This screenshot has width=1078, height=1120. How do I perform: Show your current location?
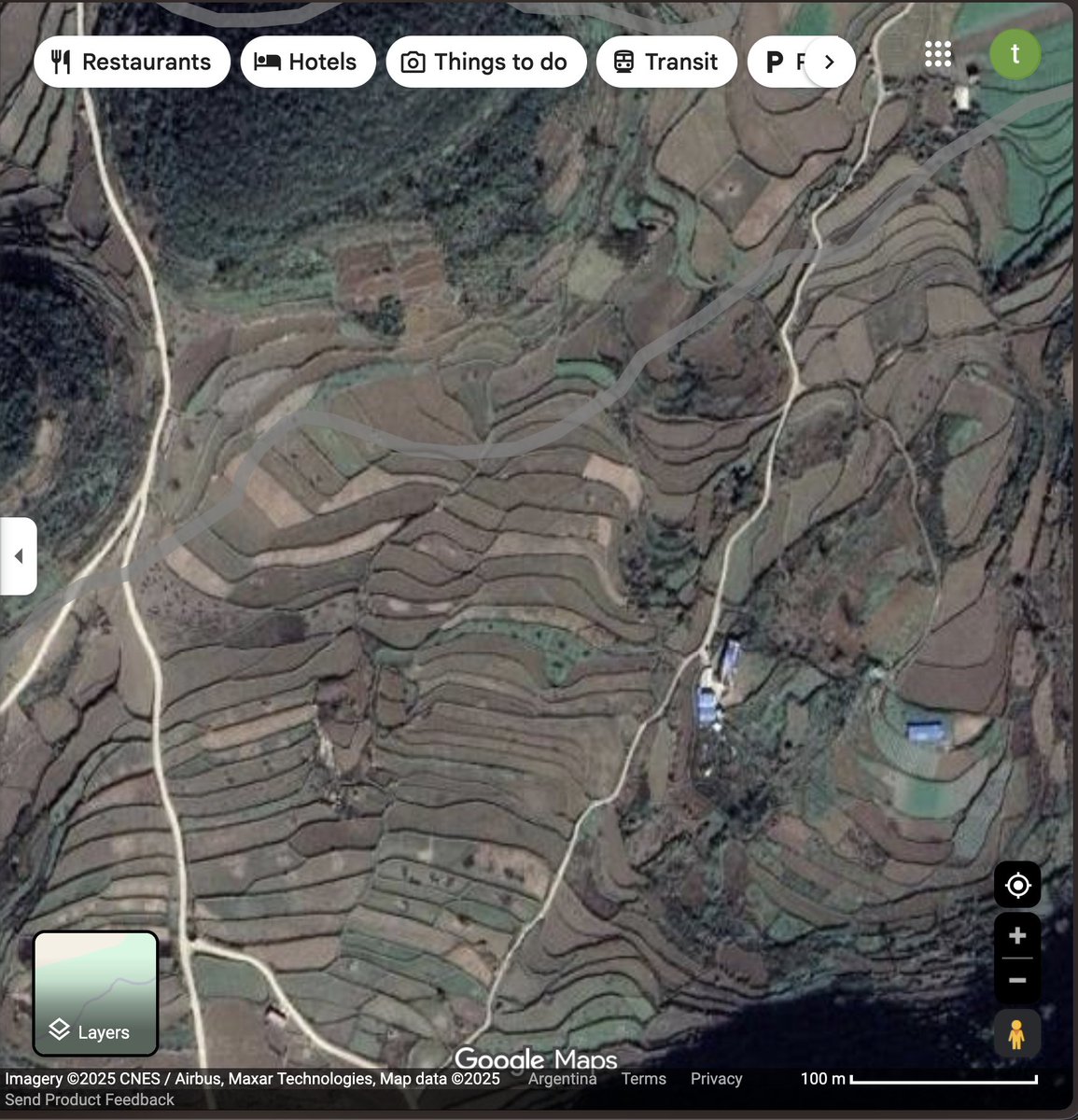(x=1017, y=884)
